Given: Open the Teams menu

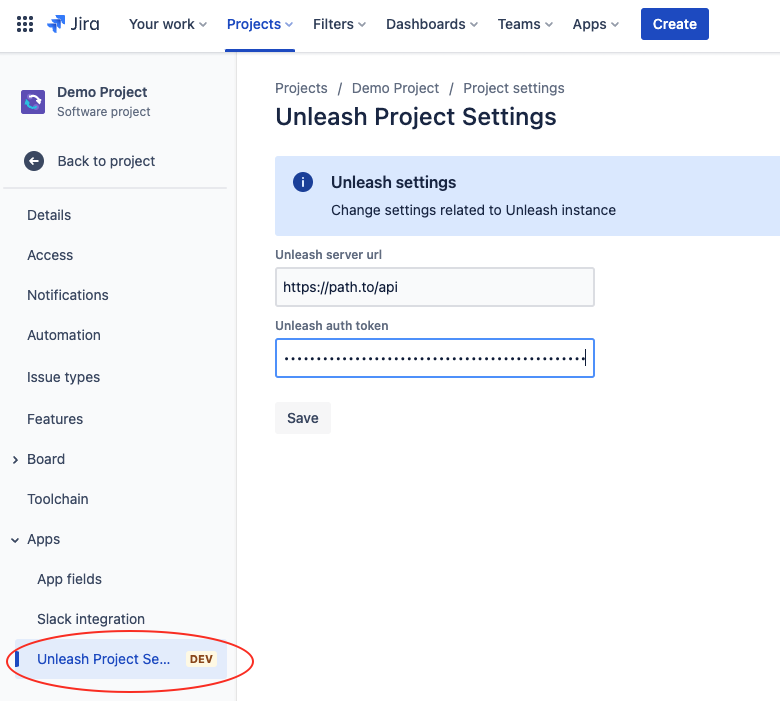Looking at the screenshot, I should click(x=525, y=24).
